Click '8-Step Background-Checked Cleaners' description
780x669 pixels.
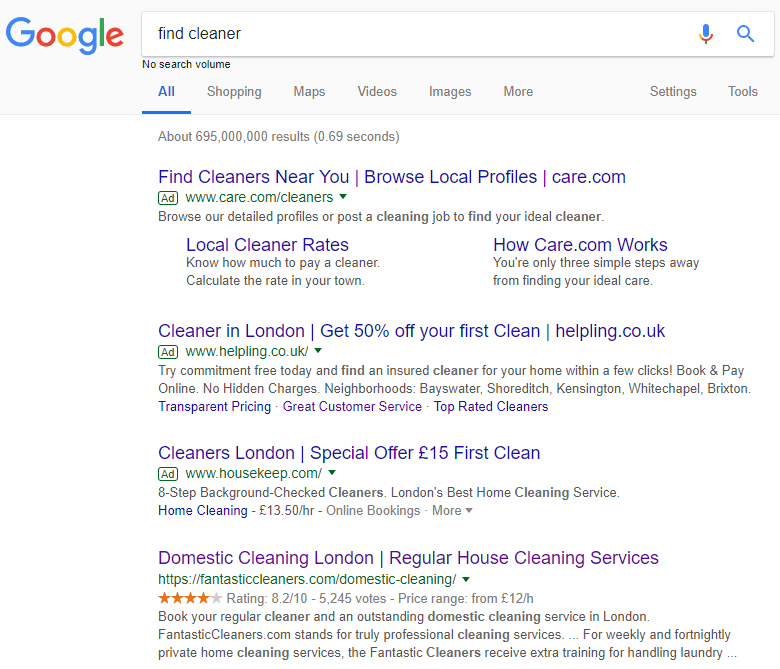[389, 492]
